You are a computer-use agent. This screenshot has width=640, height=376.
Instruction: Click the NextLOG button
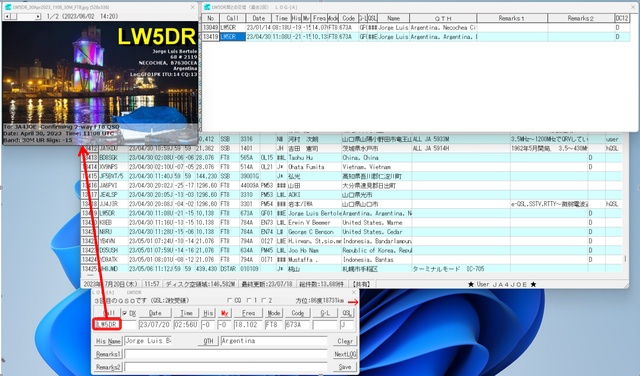pyautogui.click(x=345, y=354)
